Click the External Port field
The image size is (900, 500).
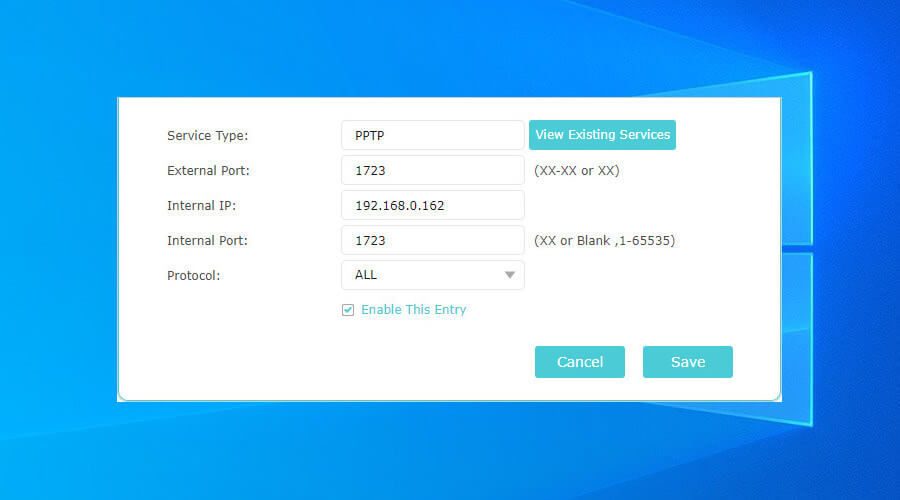tap(433, 170)
